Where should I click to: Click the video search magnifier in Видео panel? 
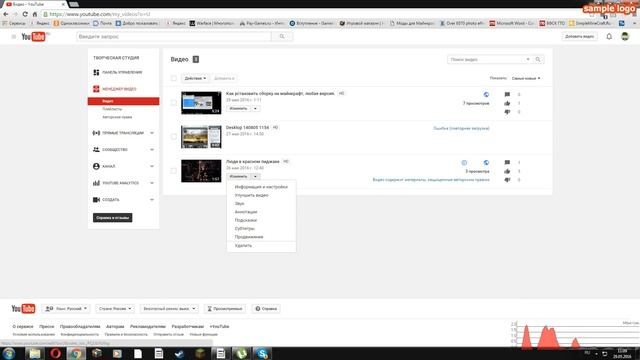point(538,60)
